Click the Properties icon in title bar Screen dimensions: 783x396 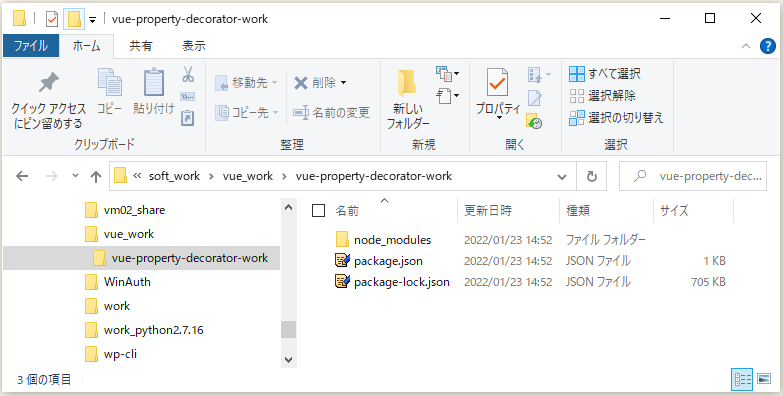coord(52,19)
